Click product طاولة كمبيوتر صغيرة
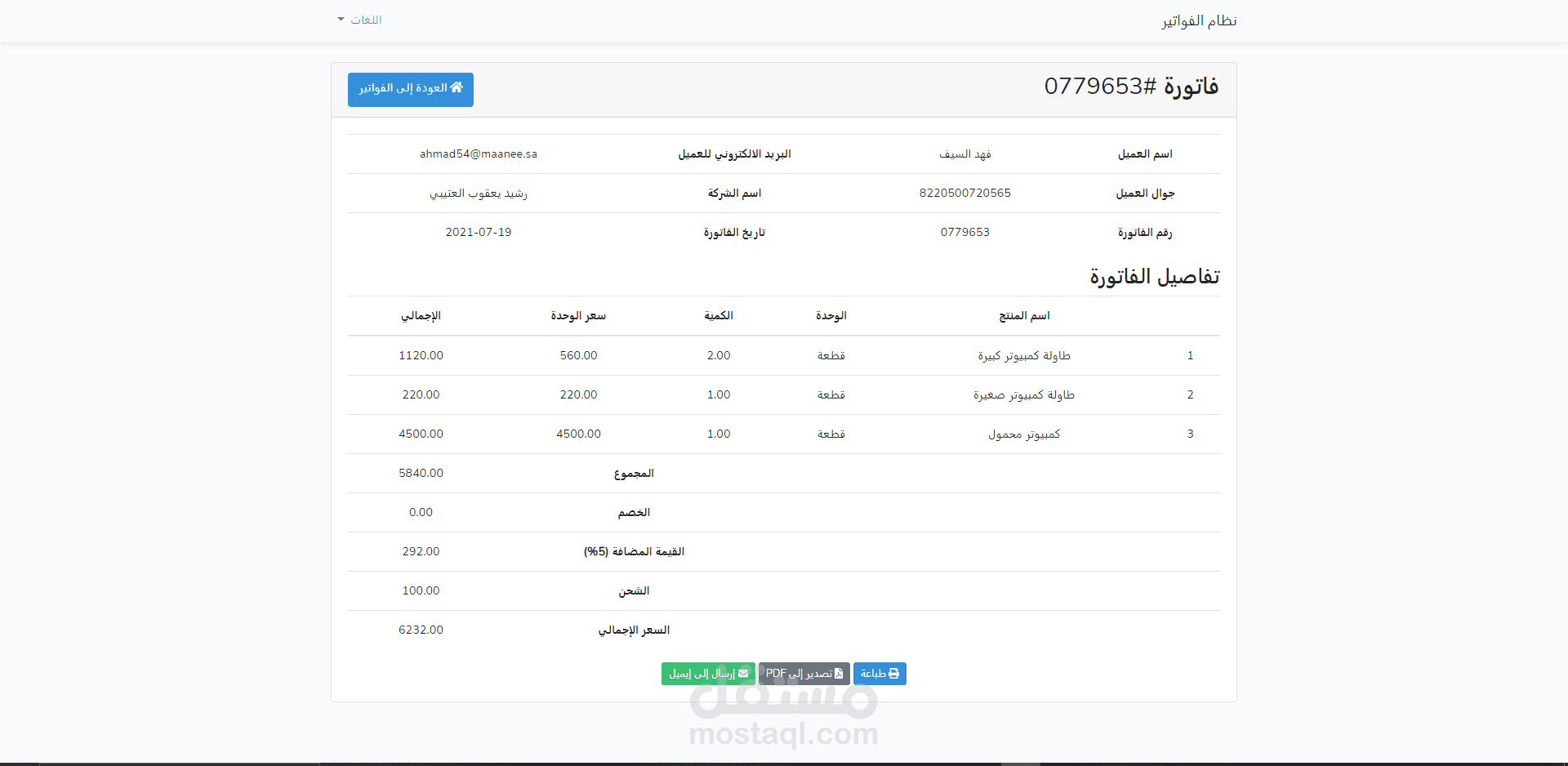The width and height of the screenshot is (1568, 766). tap(1024, 395)
